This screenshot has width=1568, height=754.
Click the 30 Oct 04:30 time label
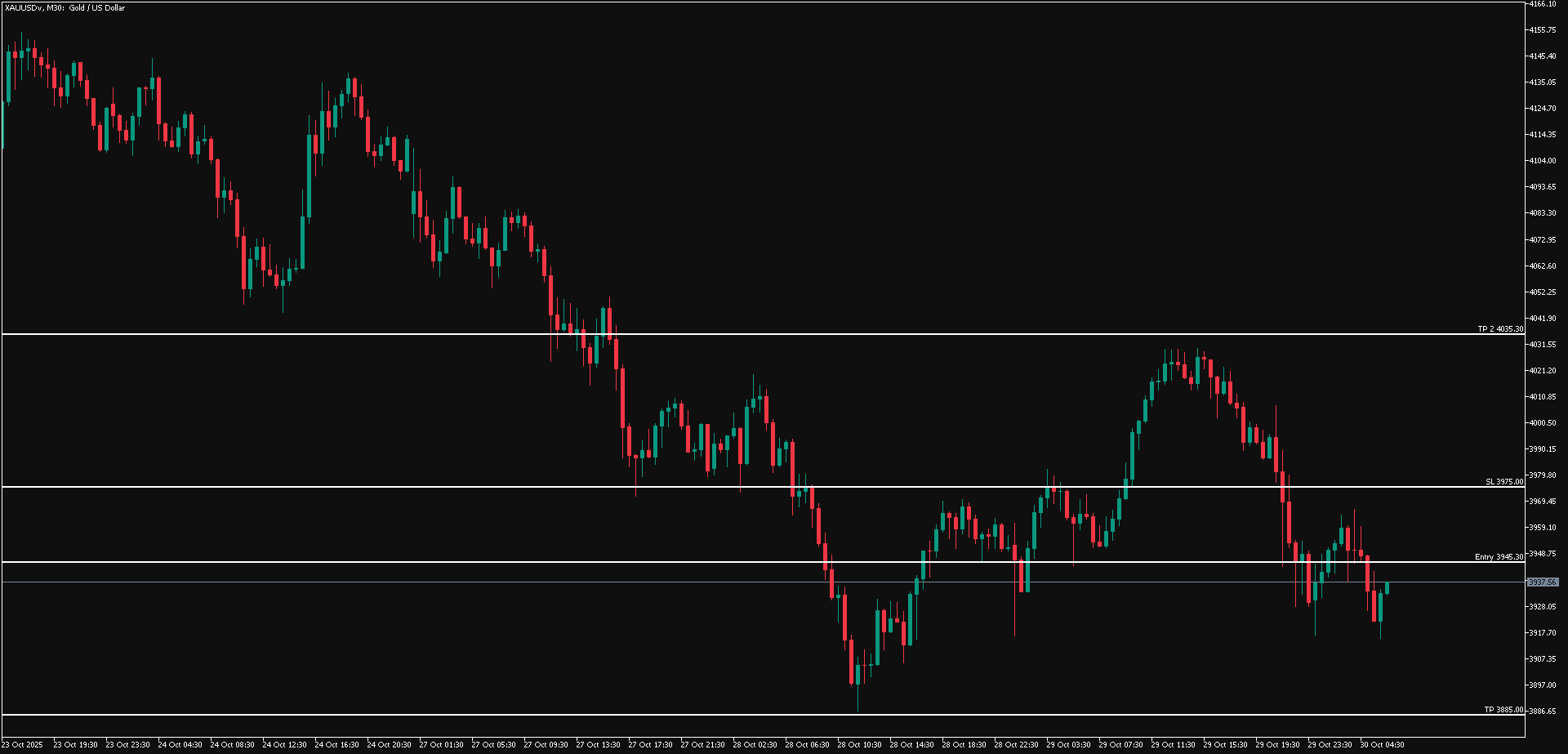[1382, 745]
